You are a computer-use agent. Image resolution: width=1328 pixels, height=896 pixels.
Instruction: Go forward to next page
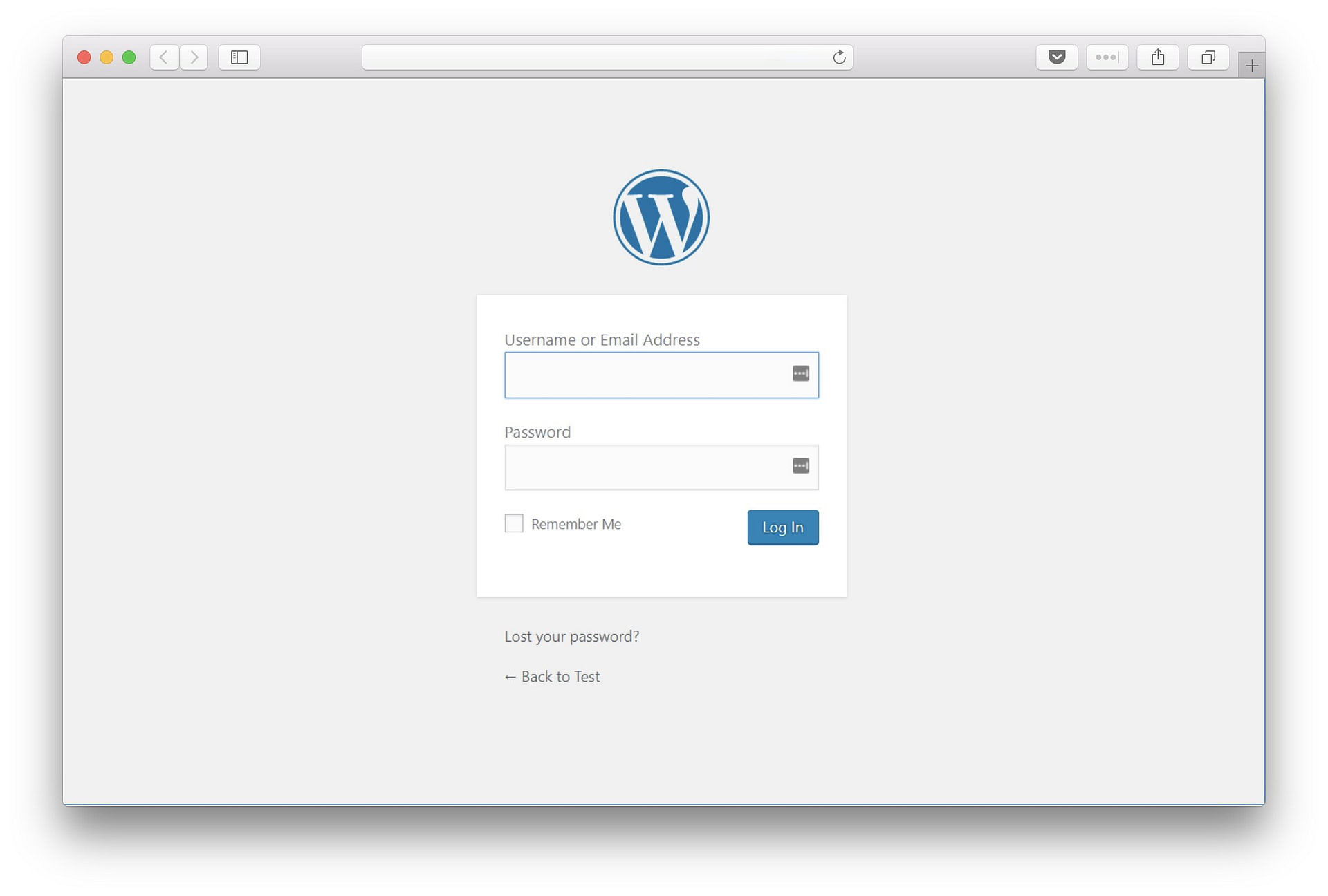[x=194, y=57]
